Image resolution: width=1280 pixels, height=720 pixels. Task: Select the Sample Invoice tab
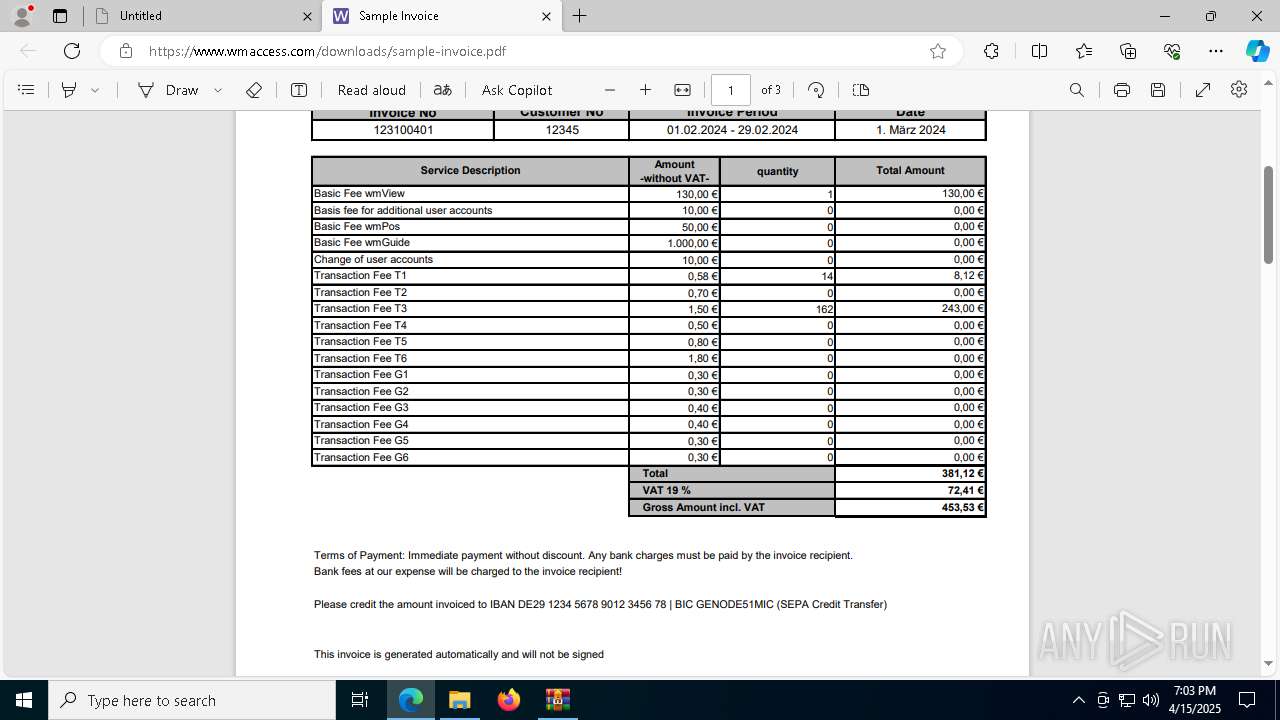point(441,16)
